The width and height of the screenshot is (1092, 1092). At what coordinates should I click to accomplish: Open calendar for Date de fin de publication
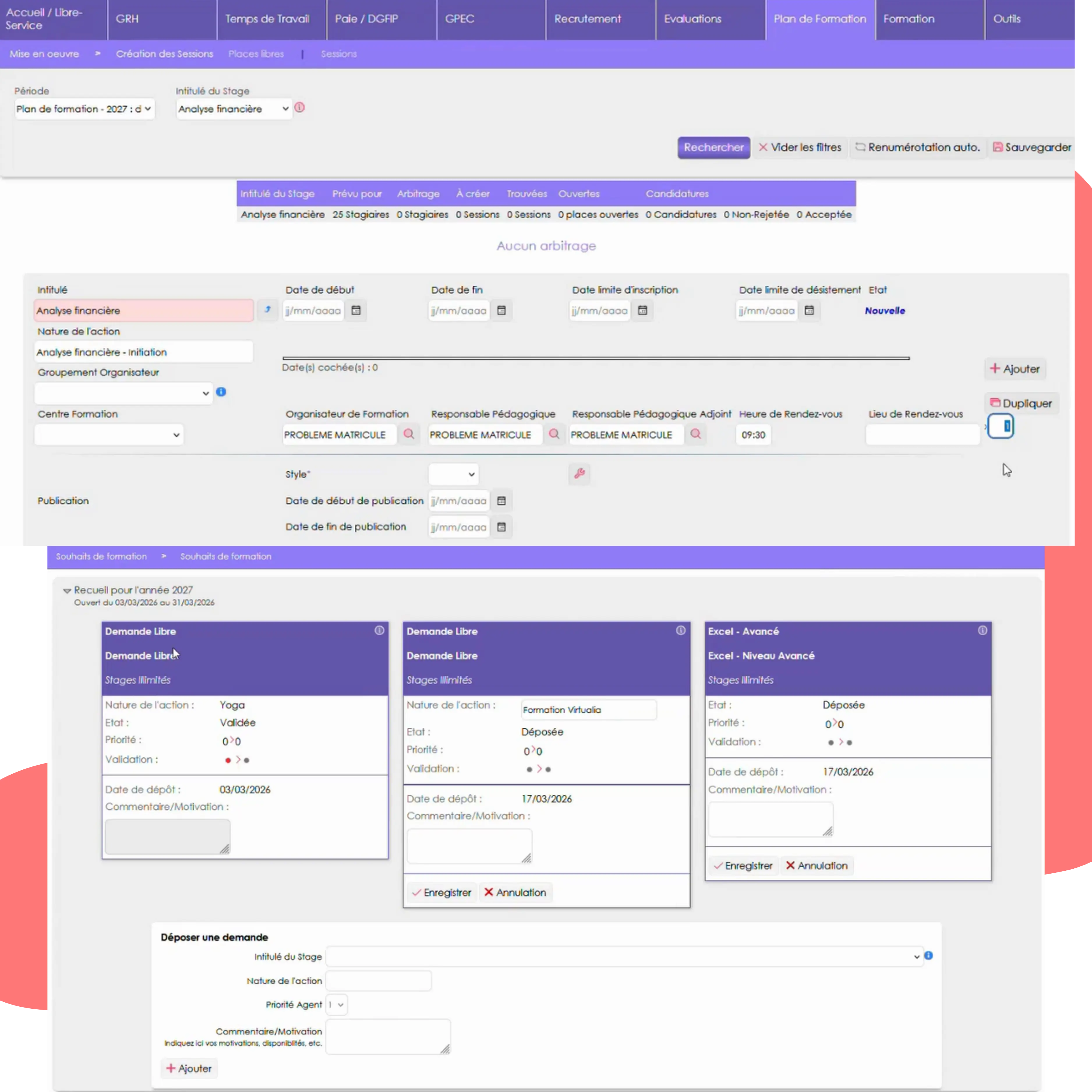(x=501, y=527)
